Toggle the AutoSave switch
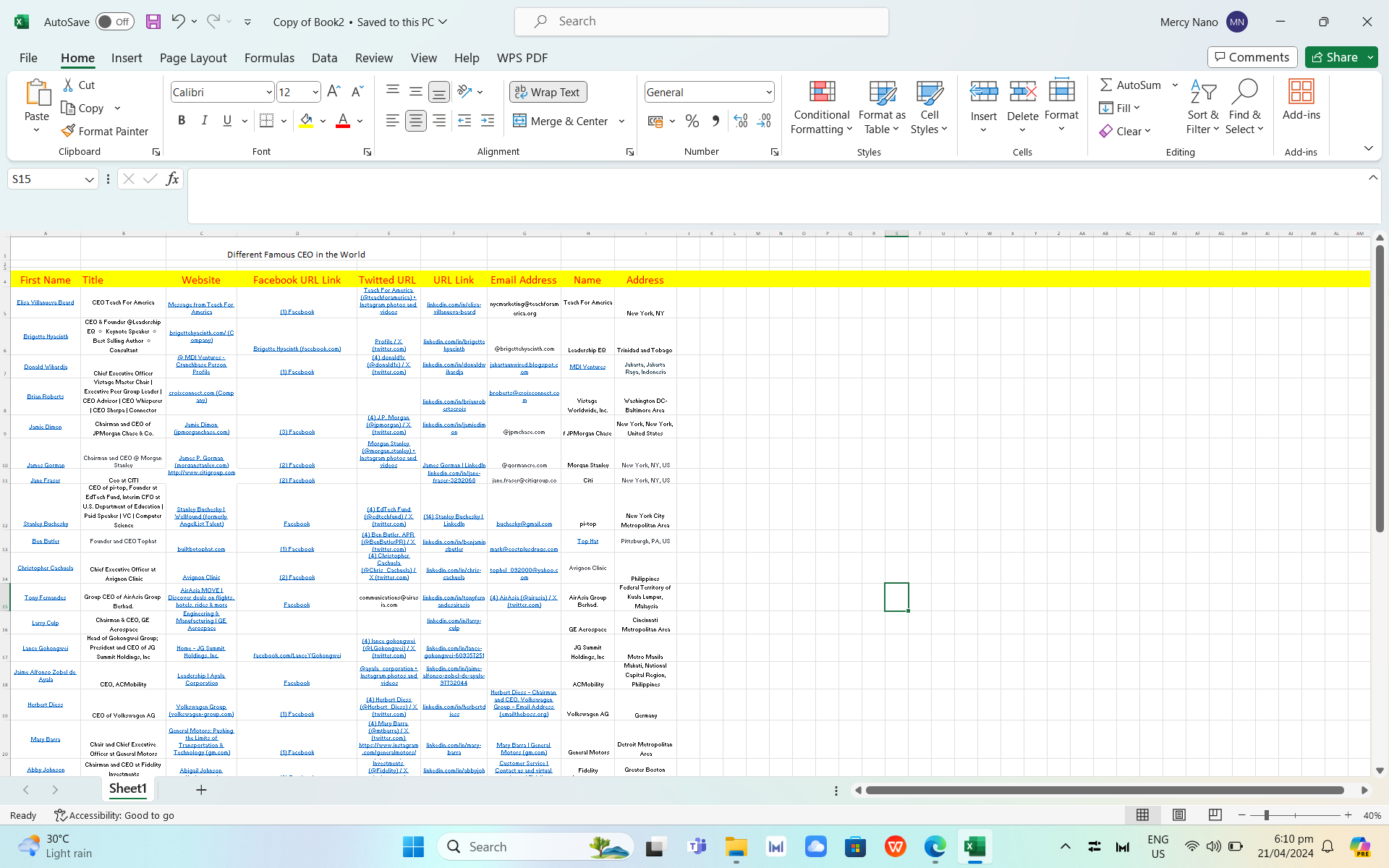 pos(115,22)
